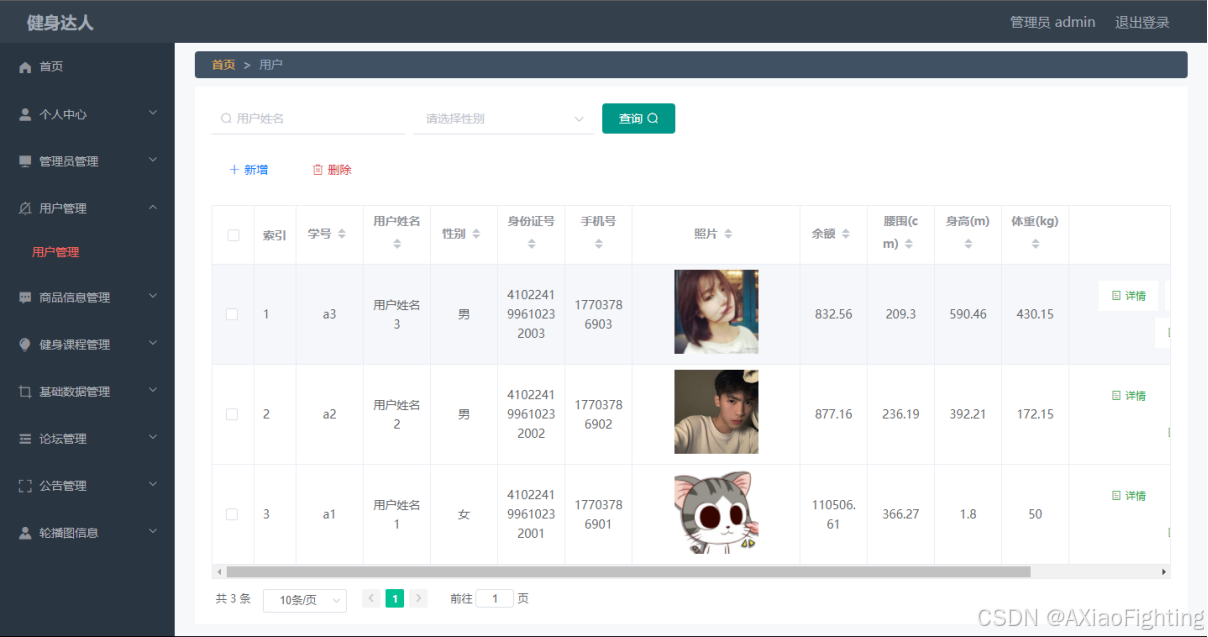Expand the 管理员管理 menu chevron
Screen dimensions: 1208x637
tap(153, 160)
